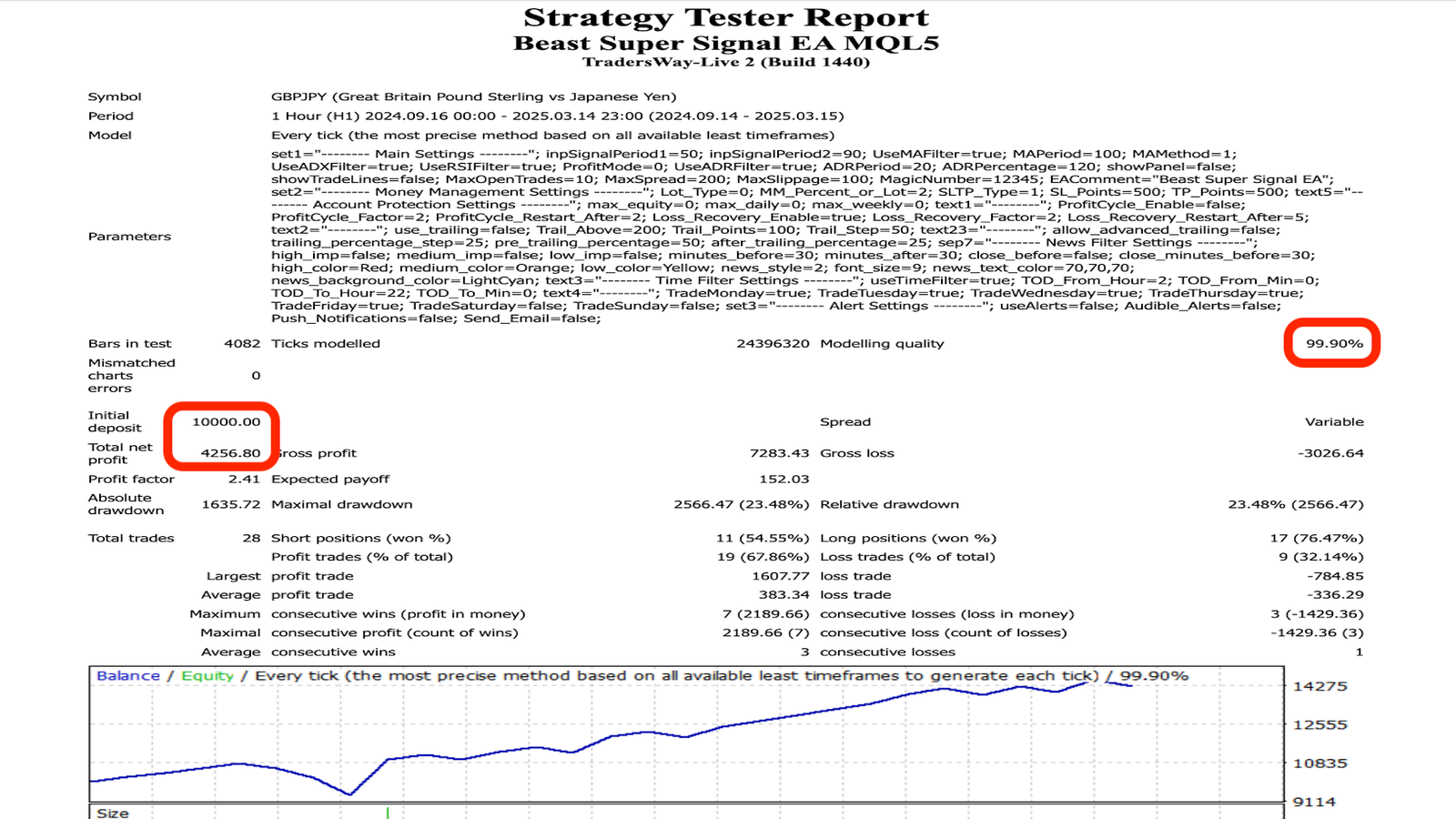Select Long positions value 17 (76.47%)

[1317, 538]
